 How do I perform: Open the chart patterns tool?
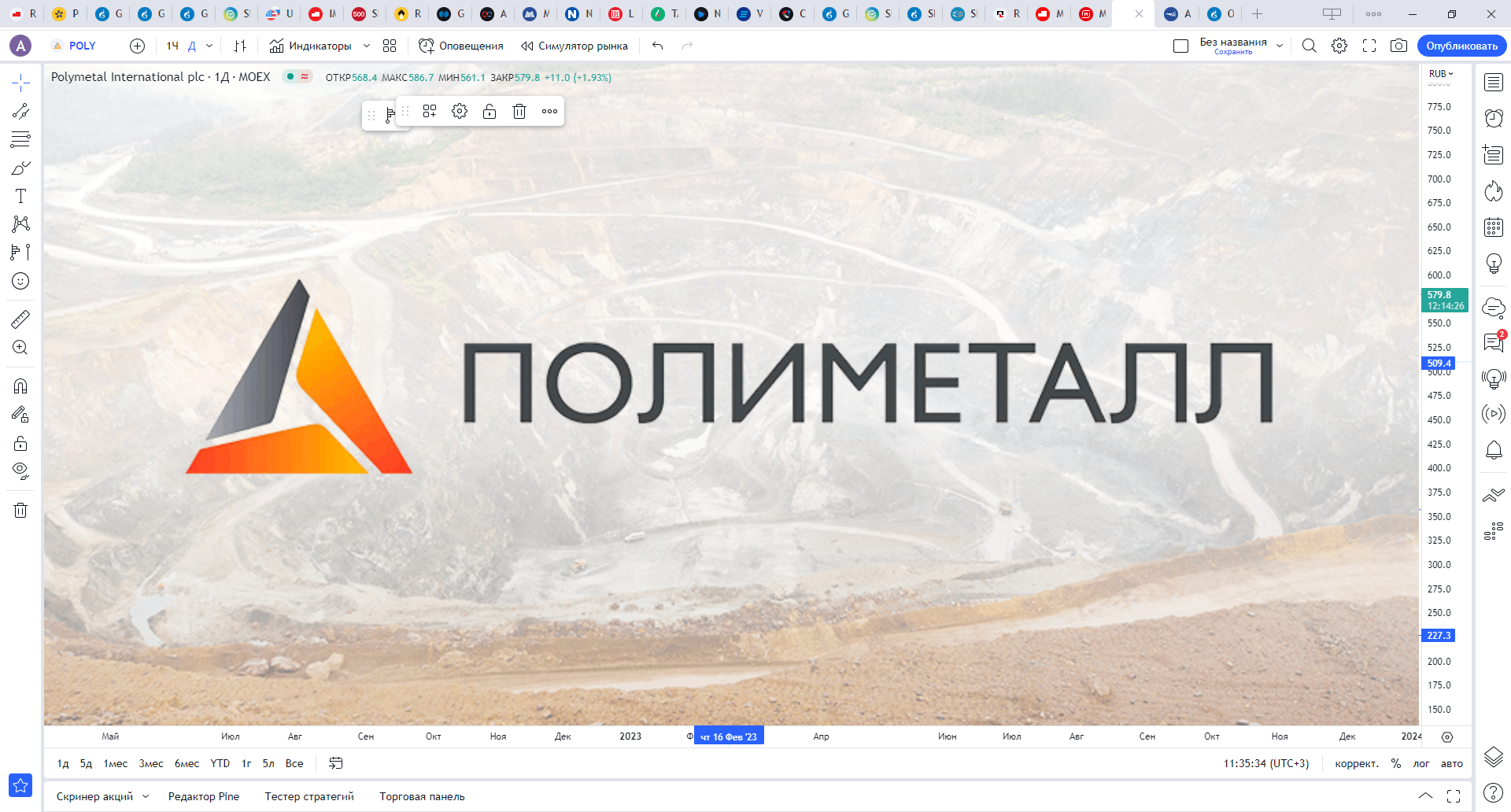pyautogui.click(x=20, y=224)
